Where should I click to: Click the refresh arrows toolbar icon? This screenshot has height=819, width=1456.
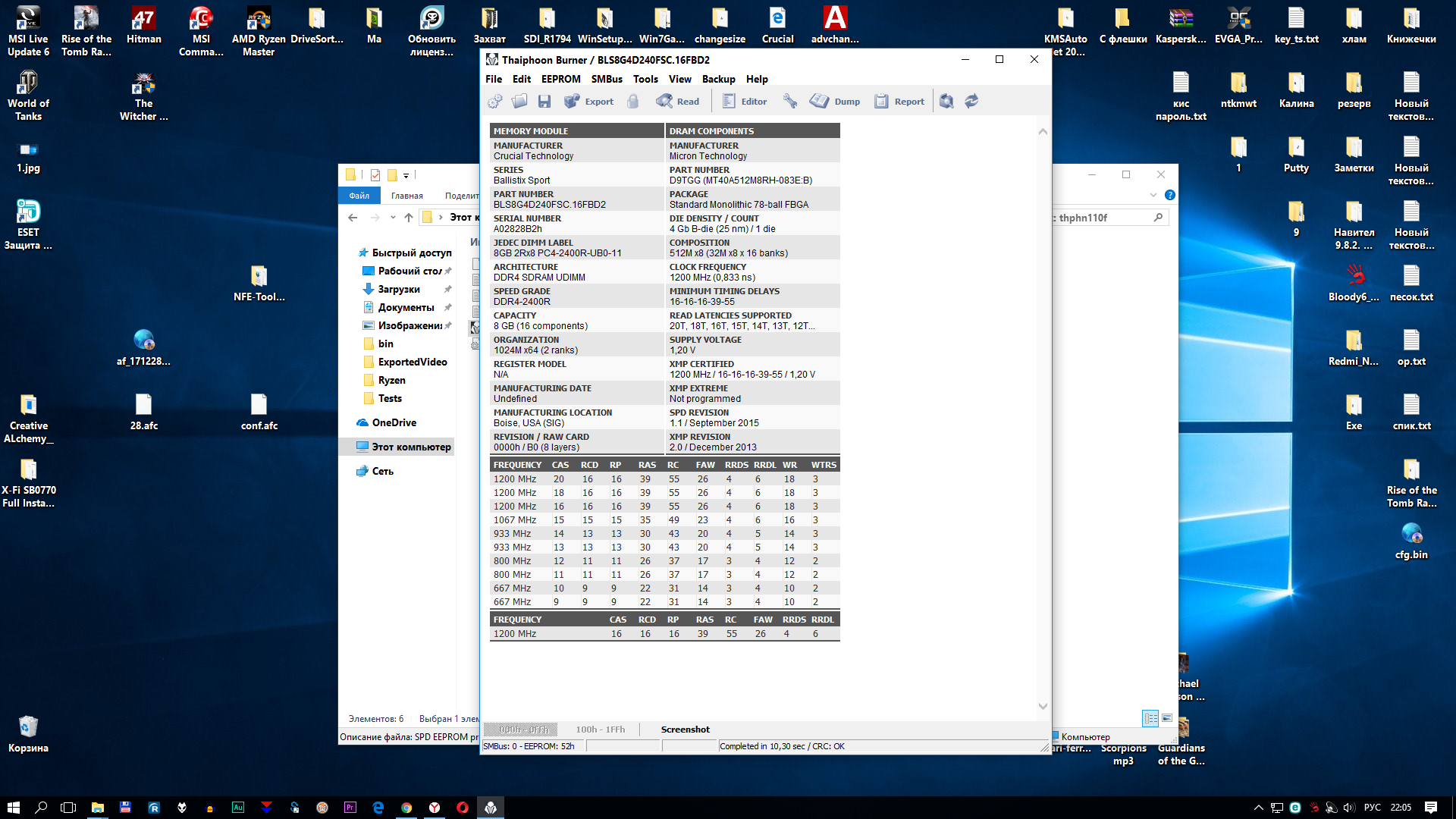point(971,101)
